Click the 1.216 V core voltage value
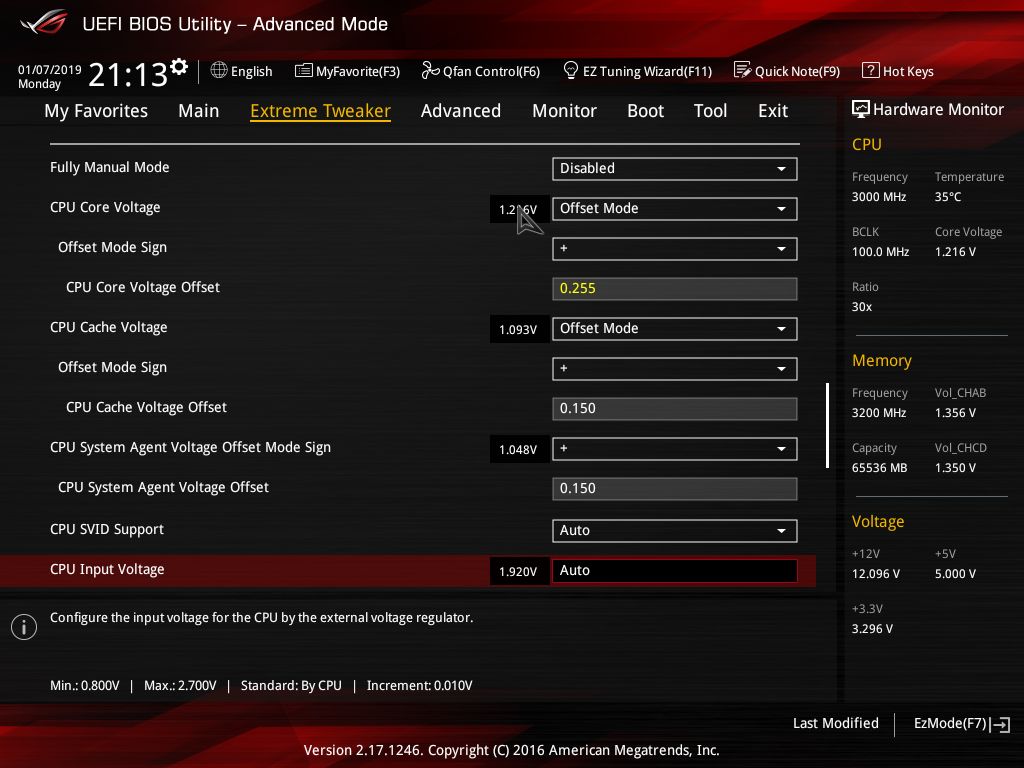The height and width of the screenshot is (768, 1024). [x=955, y=251]
